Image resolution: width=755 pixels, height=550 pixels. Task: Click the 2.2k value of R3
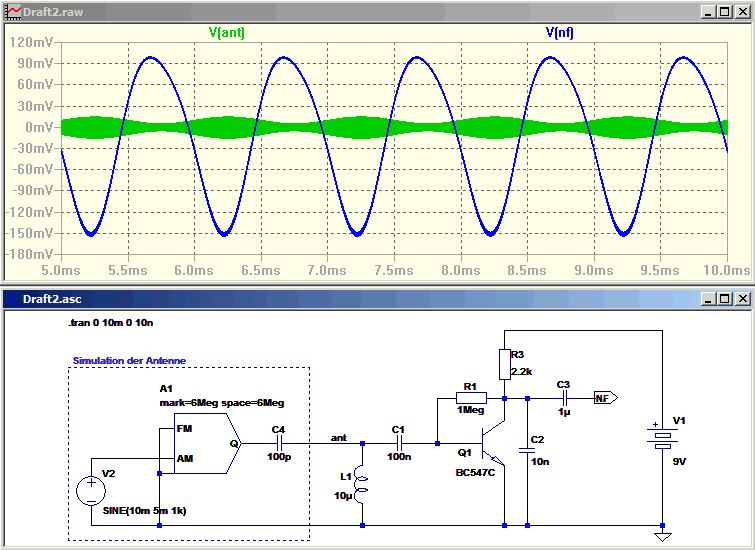click(x=521, y=372)
